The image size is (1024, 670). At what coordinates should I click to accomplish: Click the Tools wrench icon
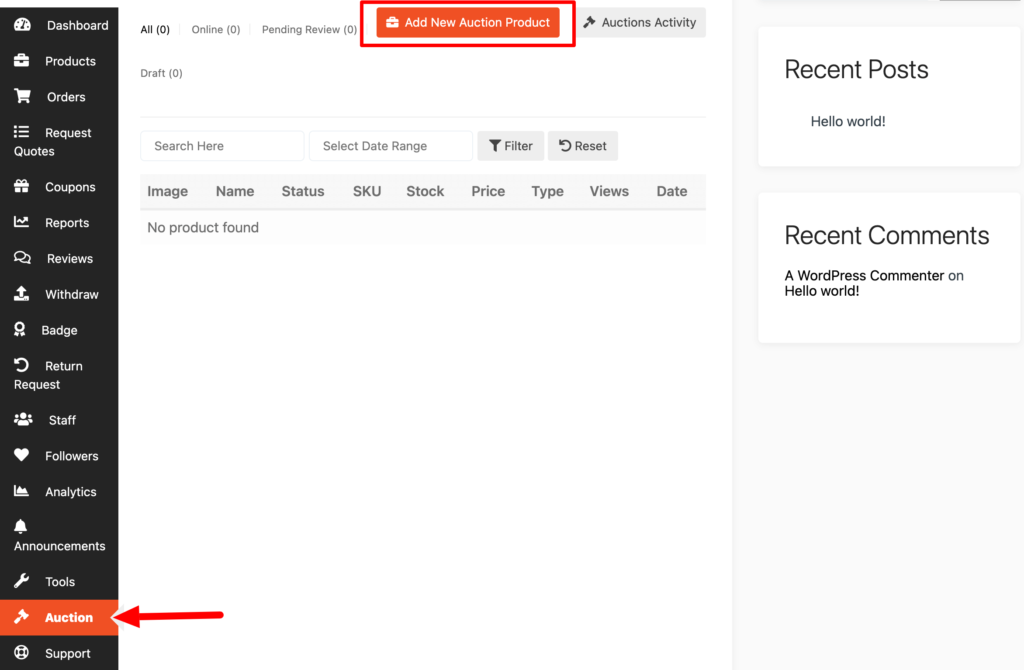point(22,581)
